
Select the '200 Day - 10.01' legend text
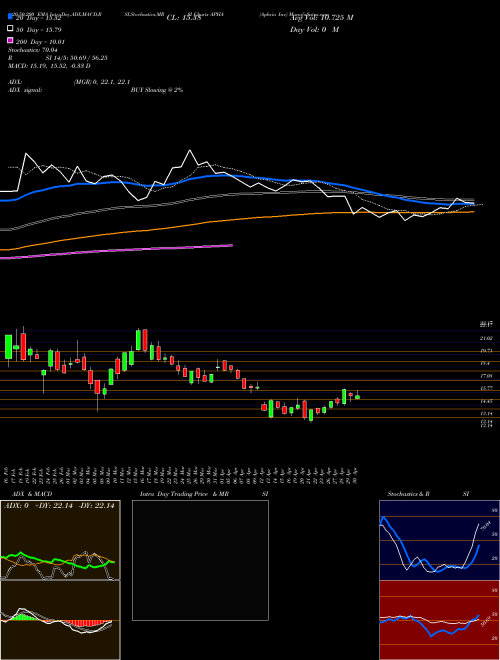pyautogui.click(x=40, y=42)
